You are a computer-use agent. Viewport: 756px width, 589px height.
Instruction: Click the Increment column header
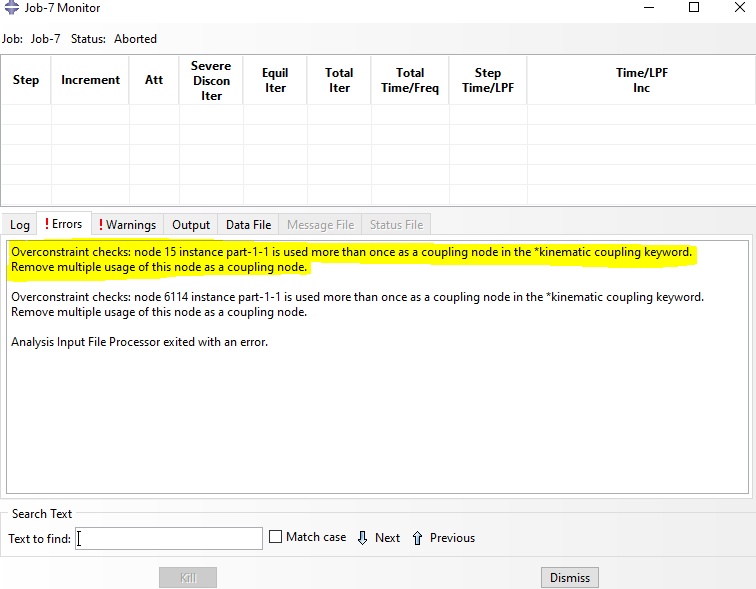90,80
